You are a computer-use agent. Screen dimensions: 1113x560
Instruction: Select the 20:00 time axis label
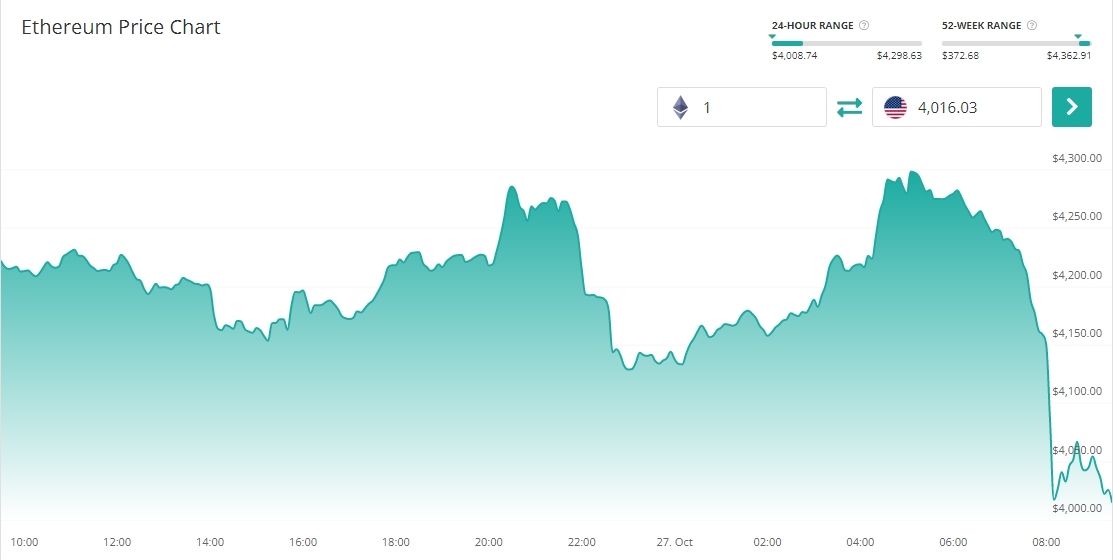(x=488, y=542)
